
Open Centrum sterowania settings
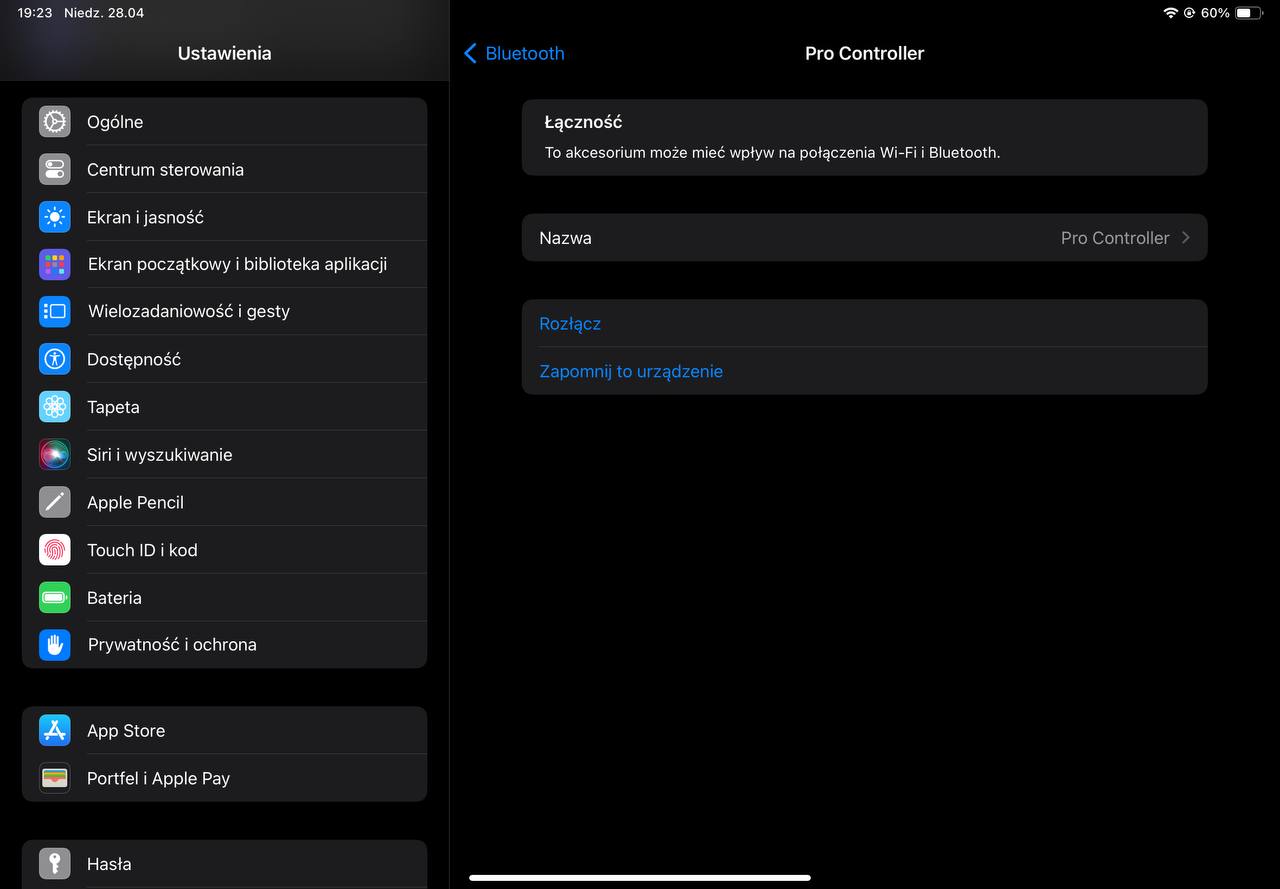(224, 169)
